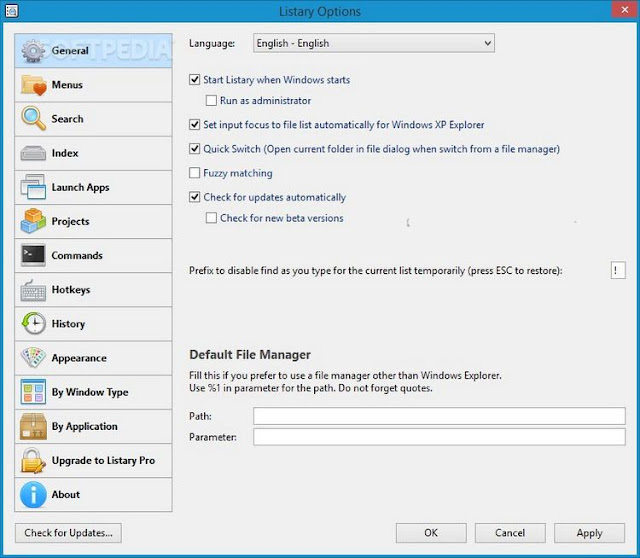Image resolution: width=640 pixels, height=558 pixels.
Task: Click the stacked windows Launch Apps icon
Action: (x=33, y=187)
